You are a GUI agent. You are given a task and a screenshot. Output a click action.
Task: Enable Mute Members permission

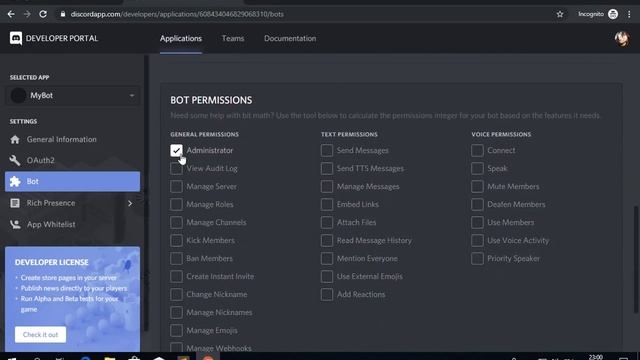(x=477, y=187)
